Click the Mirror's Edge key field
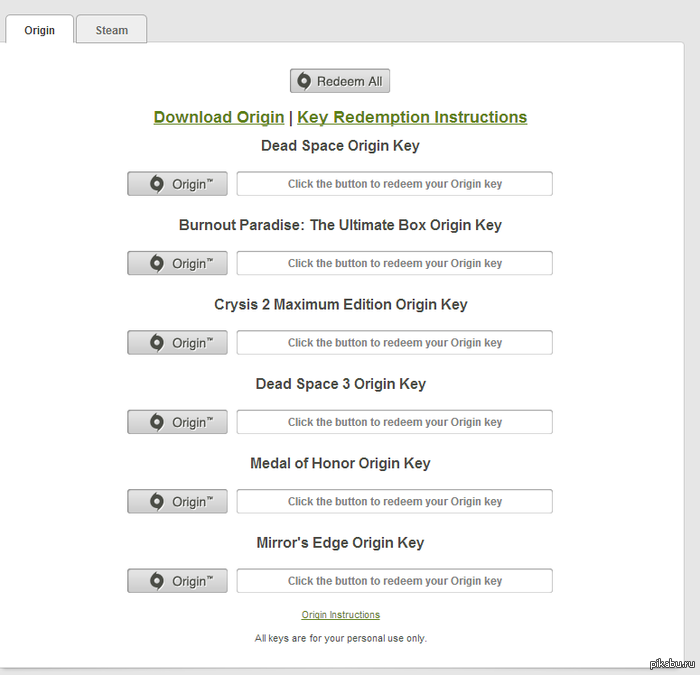This screenshot has height=675, width=700. (395, 581)
